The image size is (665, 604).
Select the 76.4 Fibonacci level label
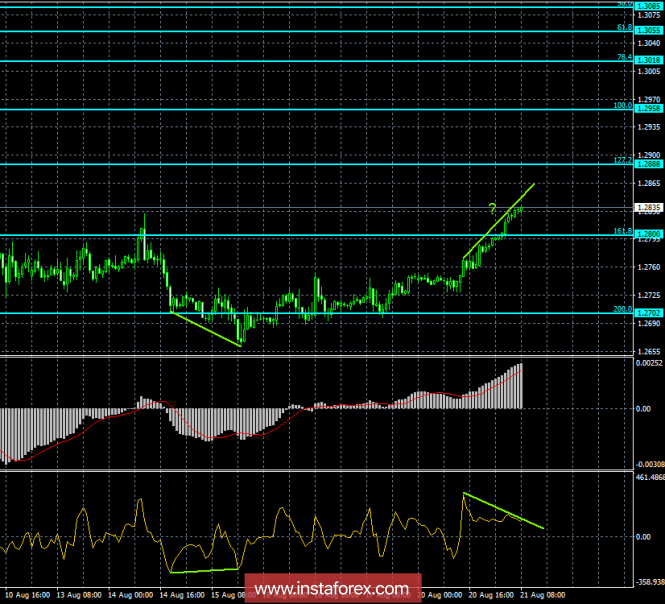pyautogui.click(x=624, y=57)
